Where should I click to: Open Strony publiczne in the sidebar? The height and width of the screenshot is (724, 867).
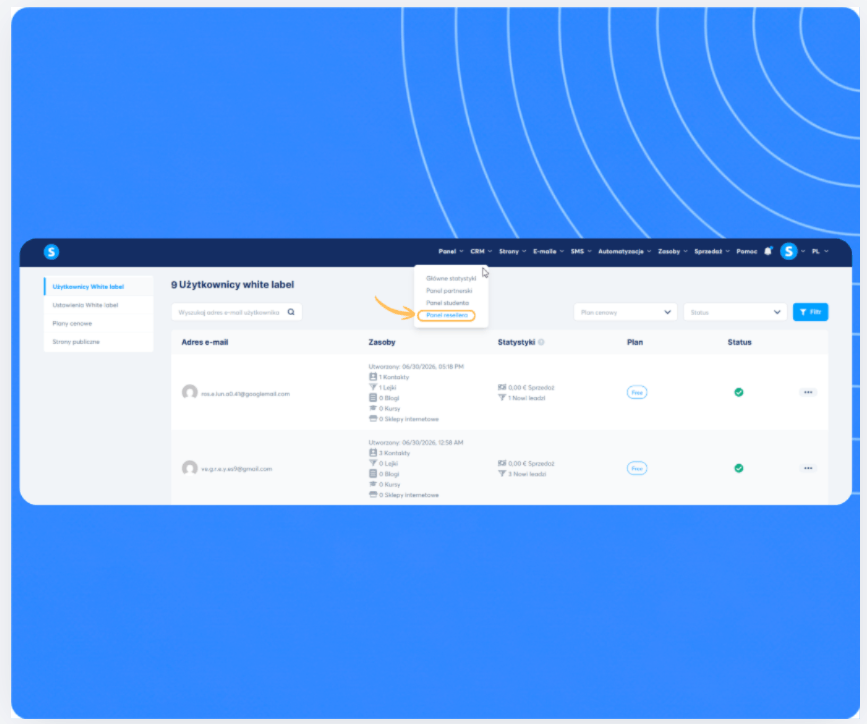point(98,342)
